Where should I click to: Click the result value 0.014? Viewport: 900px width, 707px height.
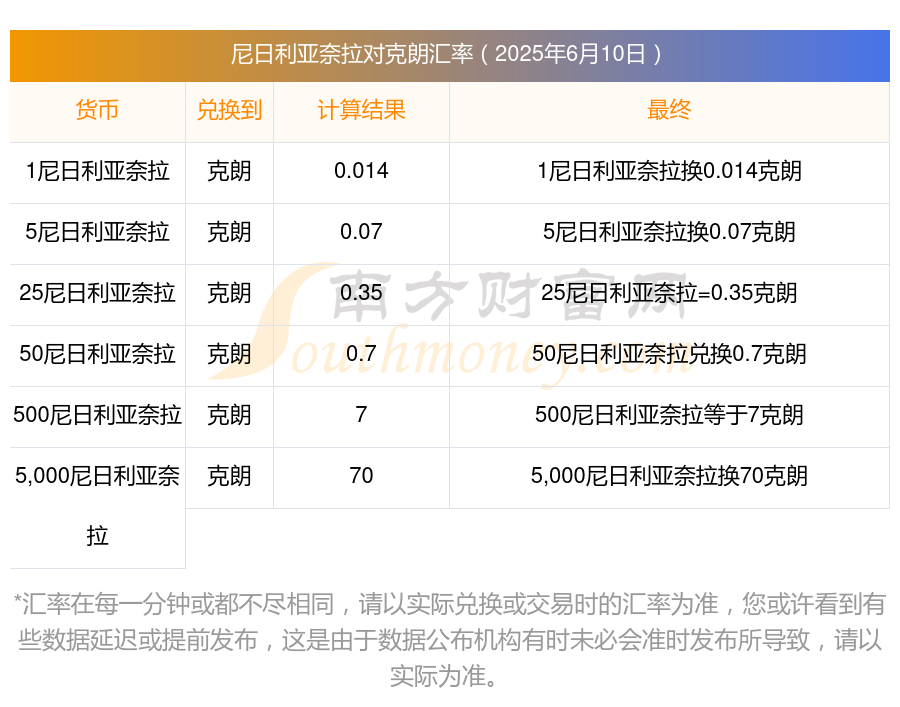coord(361,171)
